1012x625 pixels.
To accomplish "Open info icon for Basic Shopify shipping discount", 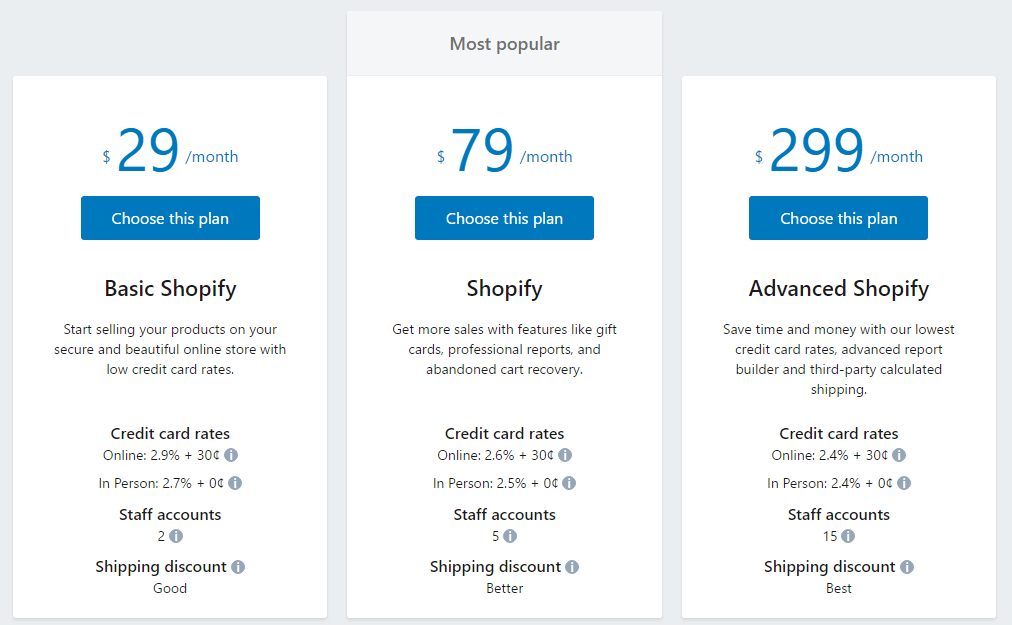I will pyautogui.click(x=238, y=567).
